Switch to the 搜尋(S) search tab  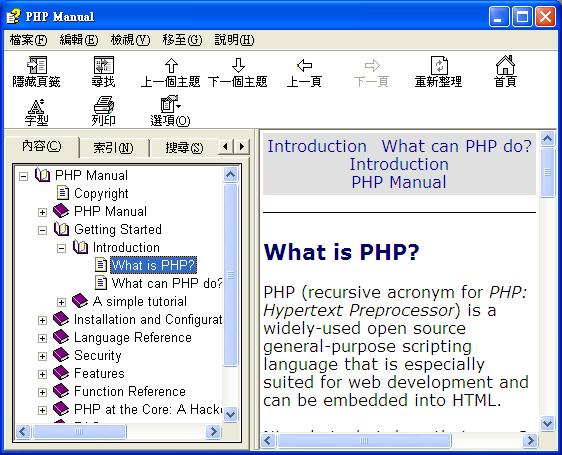(184, 148)
